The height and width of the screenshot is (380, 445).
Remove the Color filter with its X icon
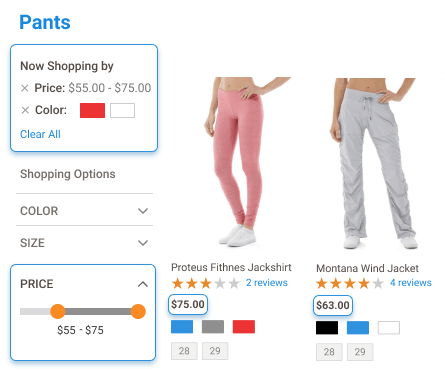pyautogui.click(x=25, y=110)
